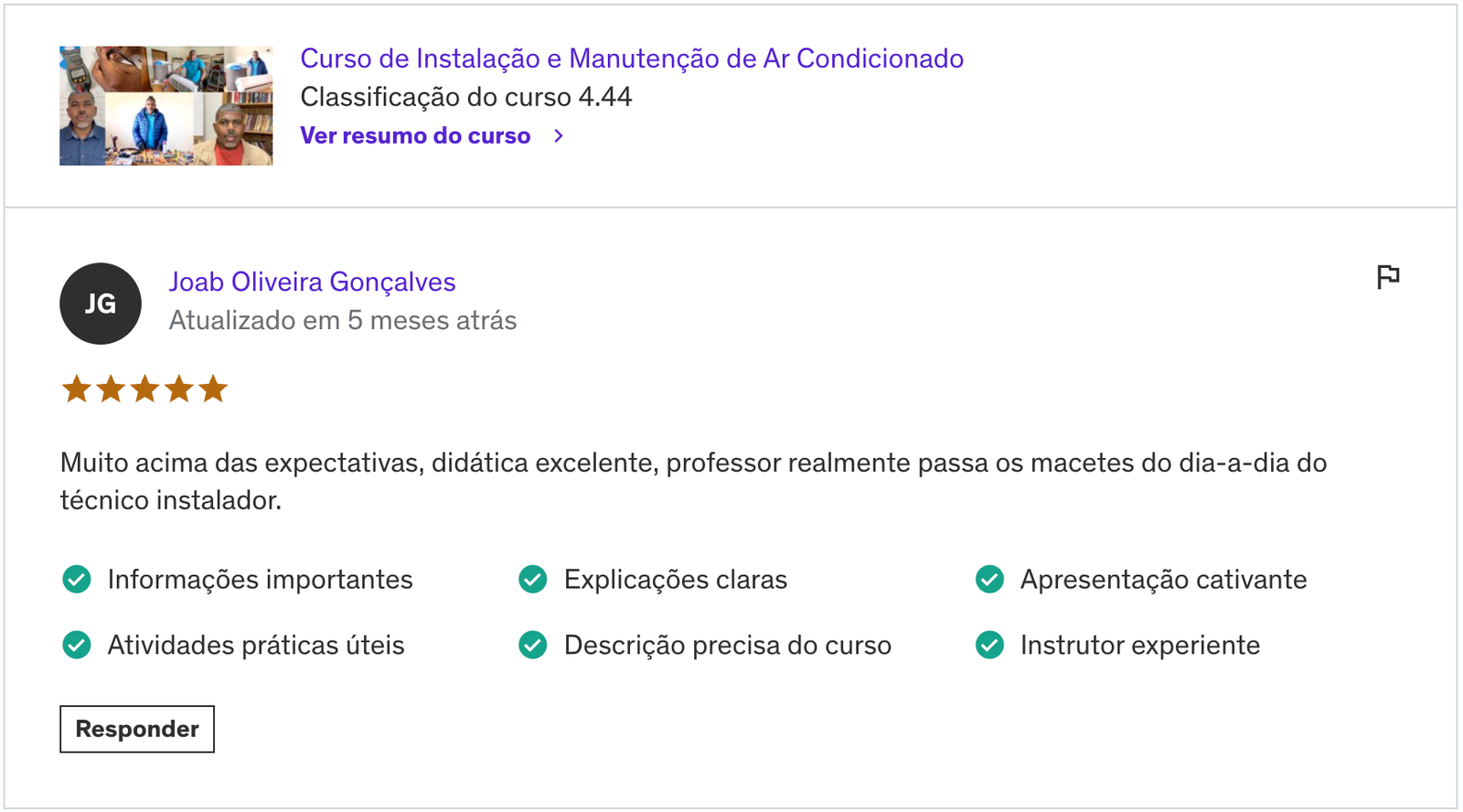Click the Instrutor experiente label
The width and height of the screenshot is (1463, 812).
1140,645
